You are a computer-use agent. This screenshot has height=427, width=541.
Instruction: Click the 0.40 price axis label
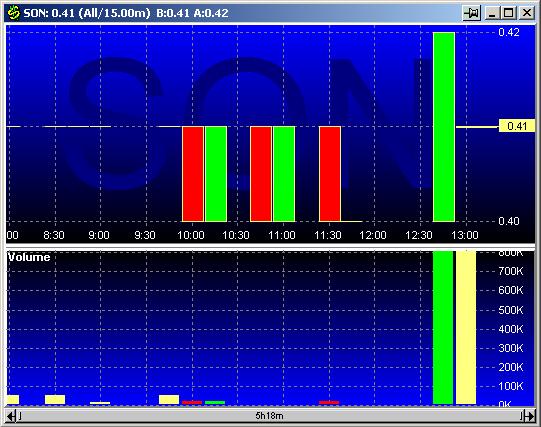[x=509, y=221]
